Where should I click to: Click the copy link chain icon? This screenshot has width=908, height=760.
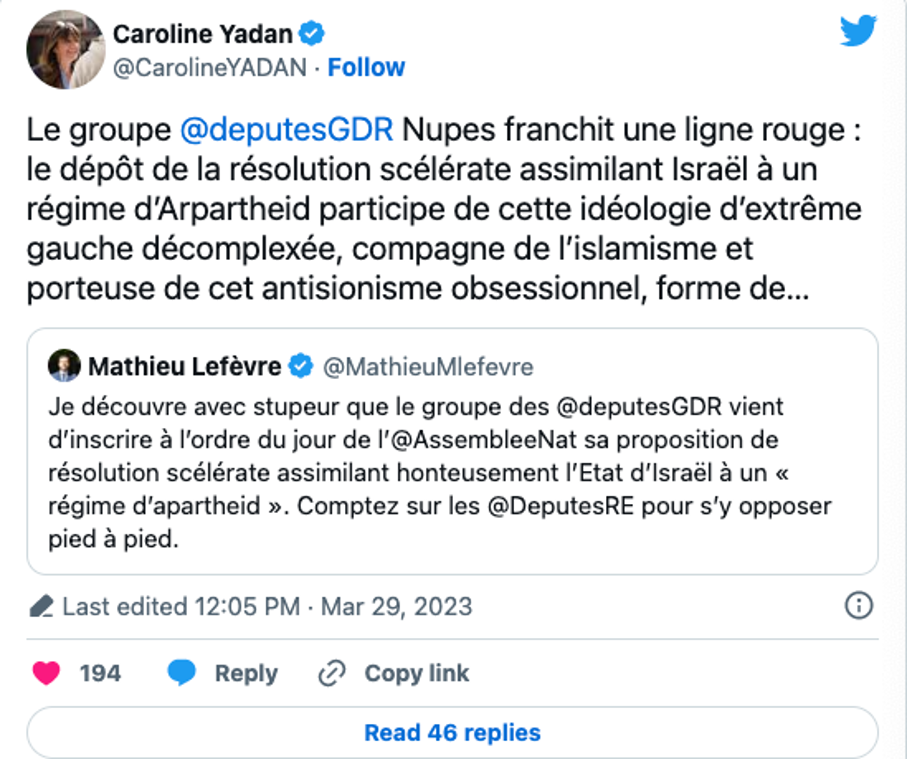tap(331, 673)
